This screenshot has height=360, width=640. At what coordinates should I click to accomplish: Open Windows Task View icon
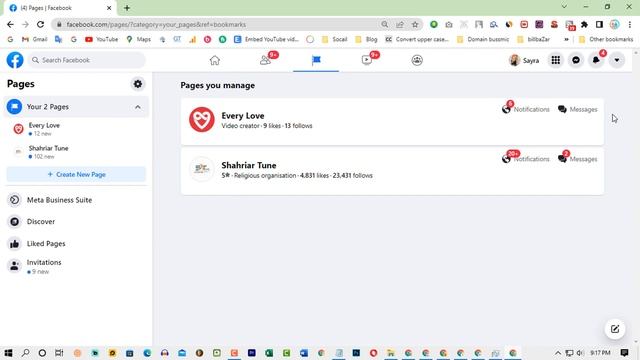pyautogui.click(x=59, y=353)
